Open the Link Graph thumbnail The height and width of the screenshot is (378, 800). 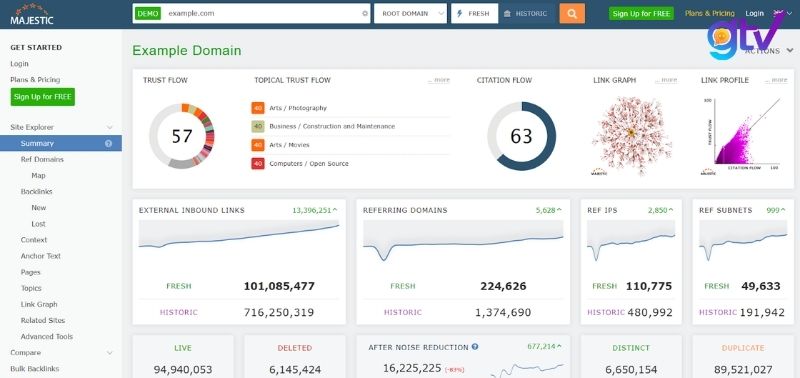tap(631, 135)
